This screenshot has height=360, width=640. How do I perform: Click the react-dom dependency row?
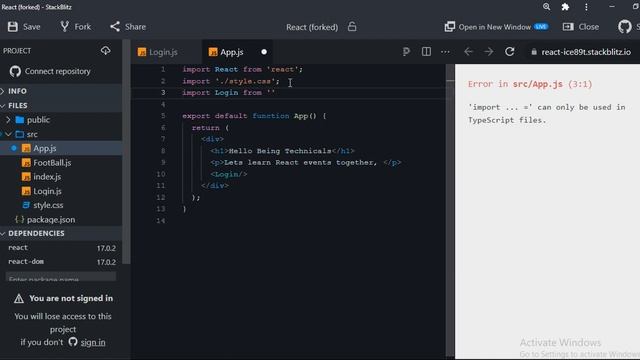62,262
